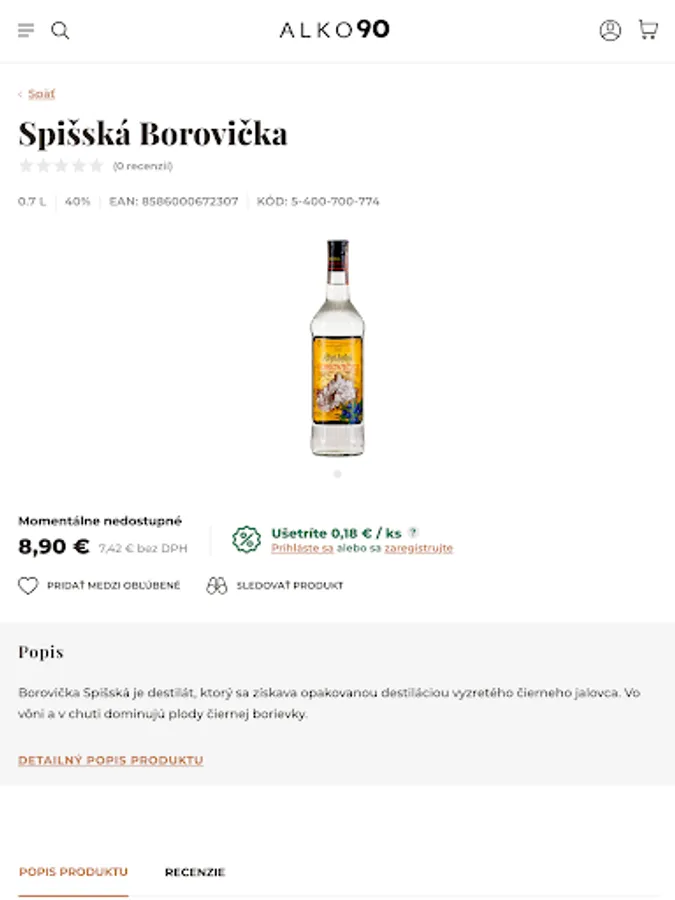Click the ALKO90 logo

pyautogui.click(x=335, y=29)
